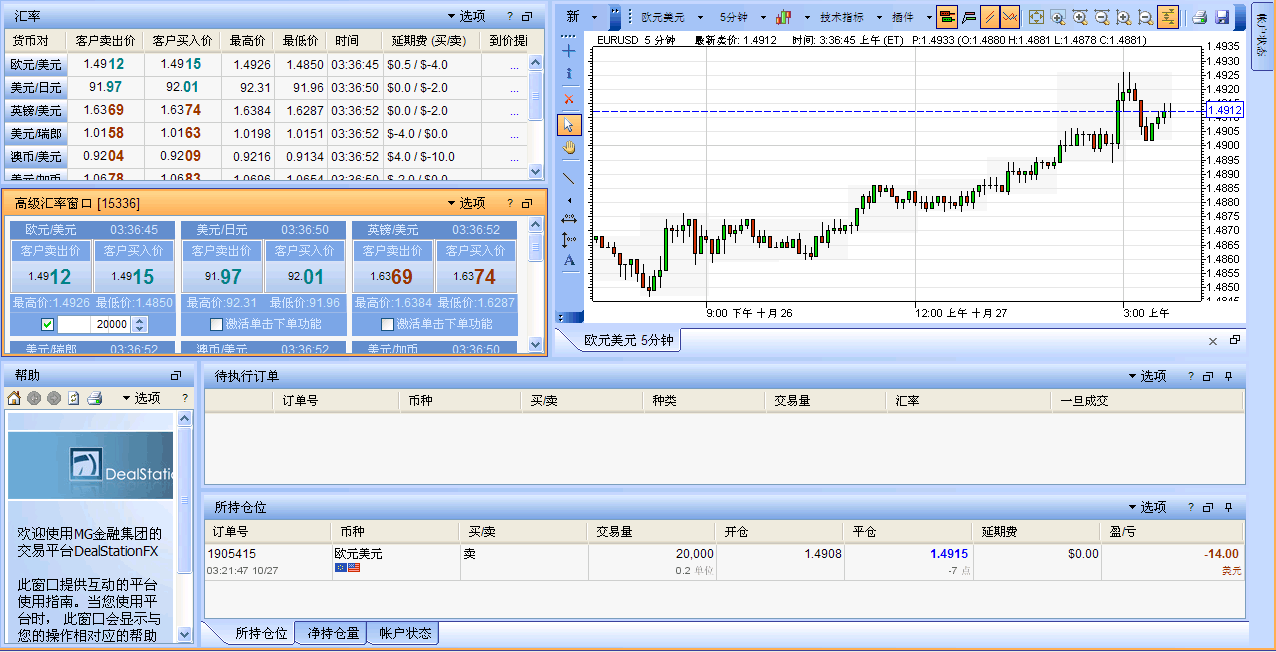Select the vertical measure tool

(569, 239)
